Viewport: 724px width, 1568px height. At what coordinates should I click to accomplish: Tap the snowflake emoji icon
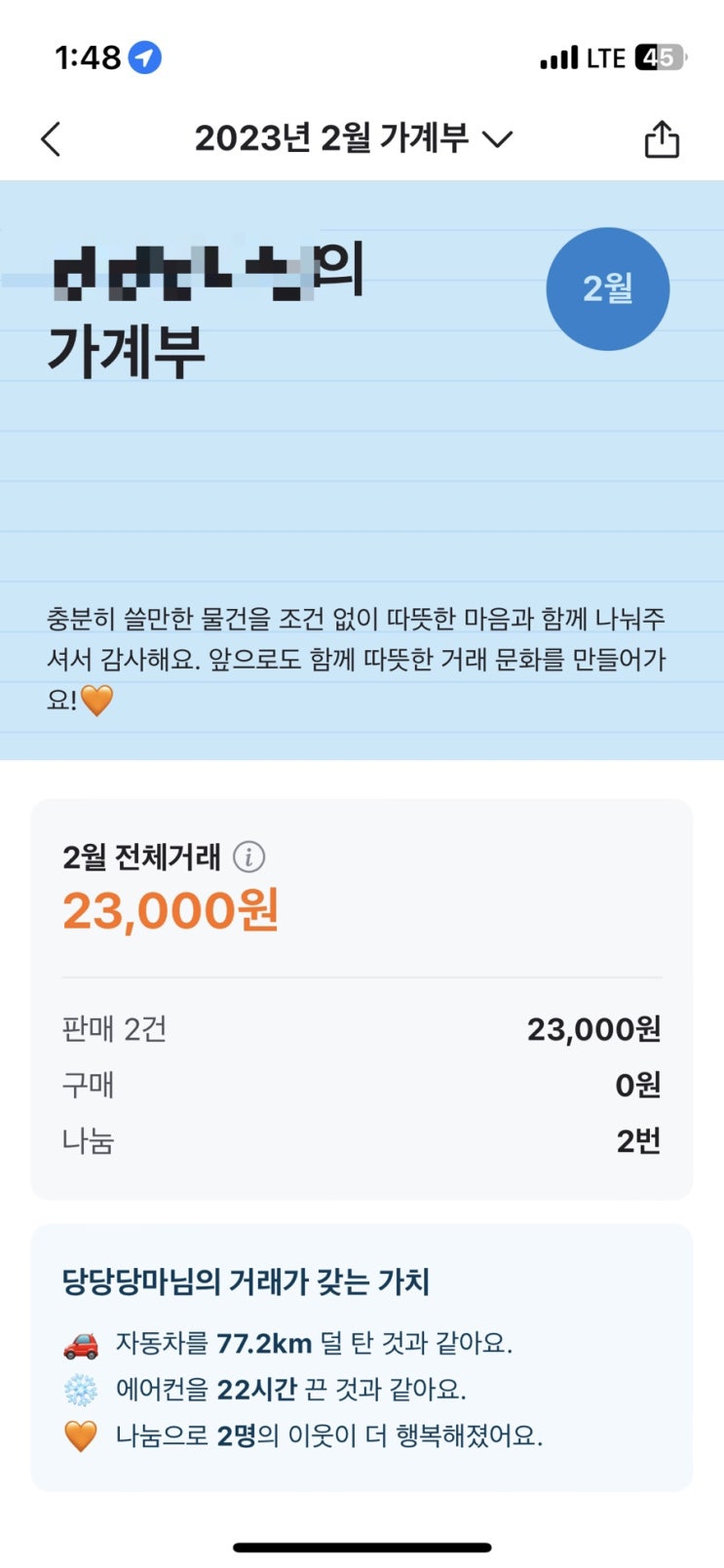(81, 1390)
